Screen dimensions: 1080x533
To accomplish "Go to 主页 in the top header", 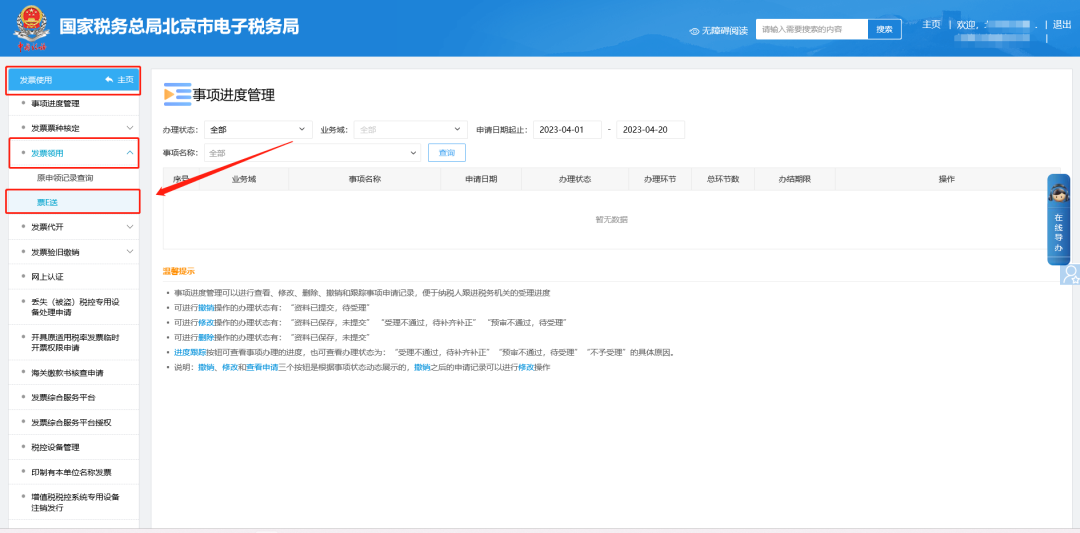I will 931,24.
